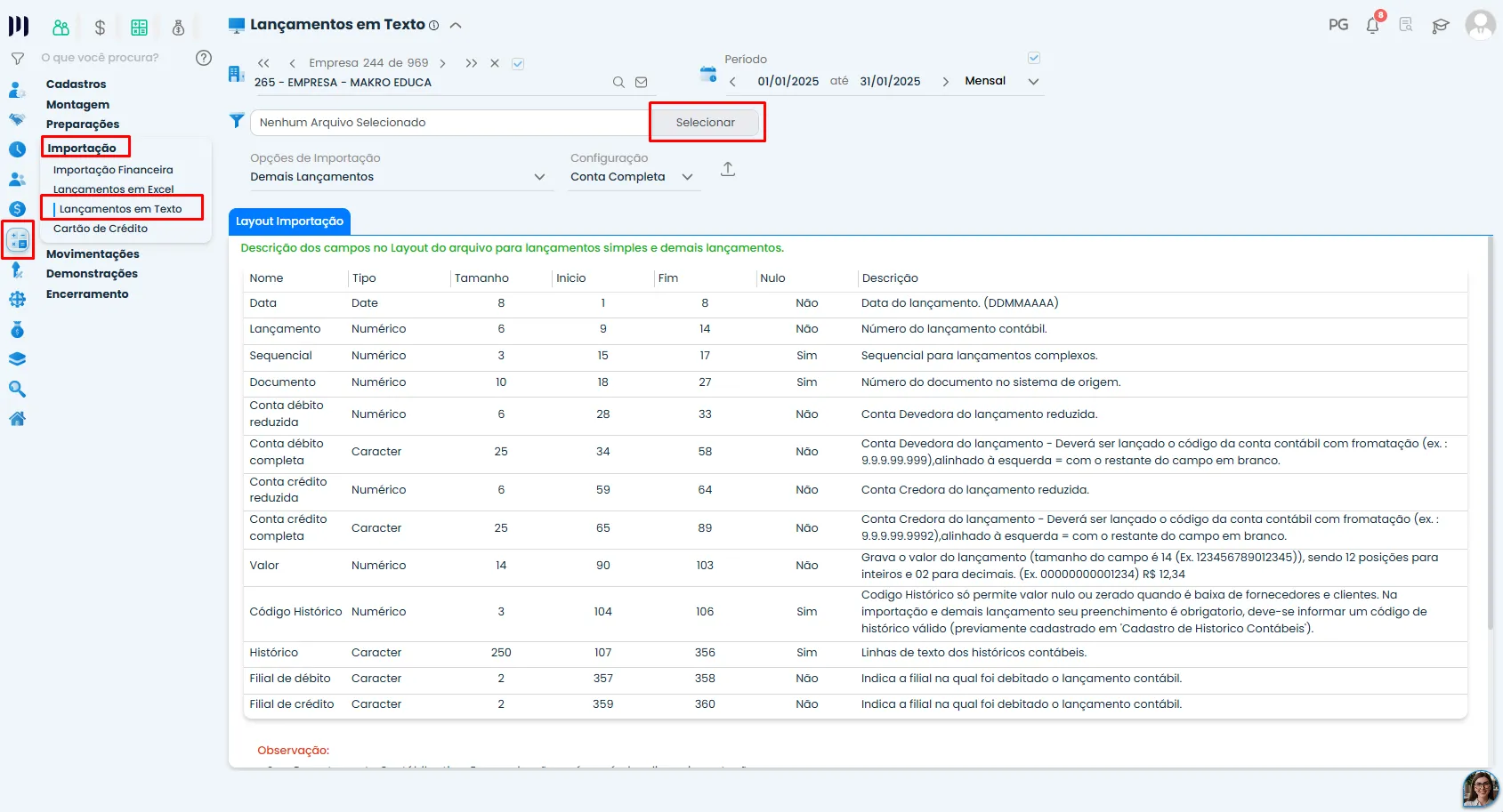Open the Configuração Conta Completa dropdown

pyautogui.click(x=632, y=177)
